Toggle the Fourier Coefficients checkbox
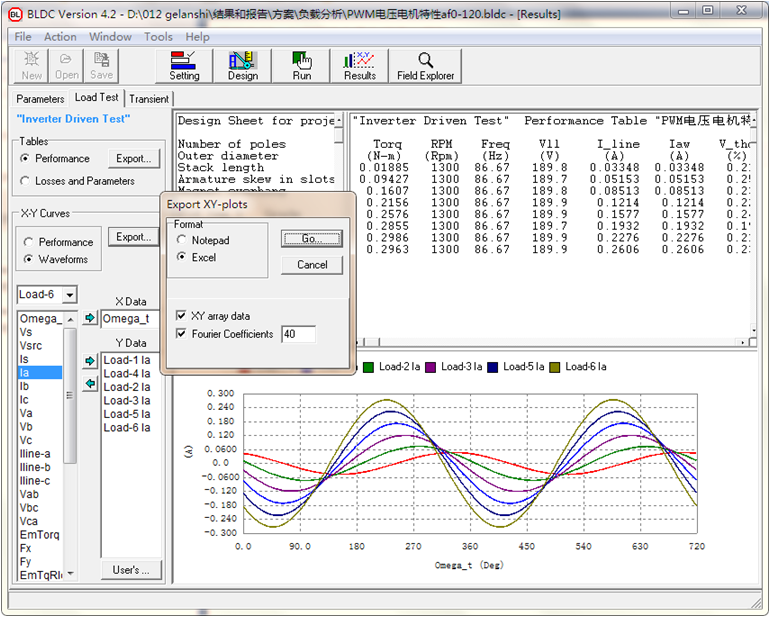The image size is (770, 617). (180, 334)
